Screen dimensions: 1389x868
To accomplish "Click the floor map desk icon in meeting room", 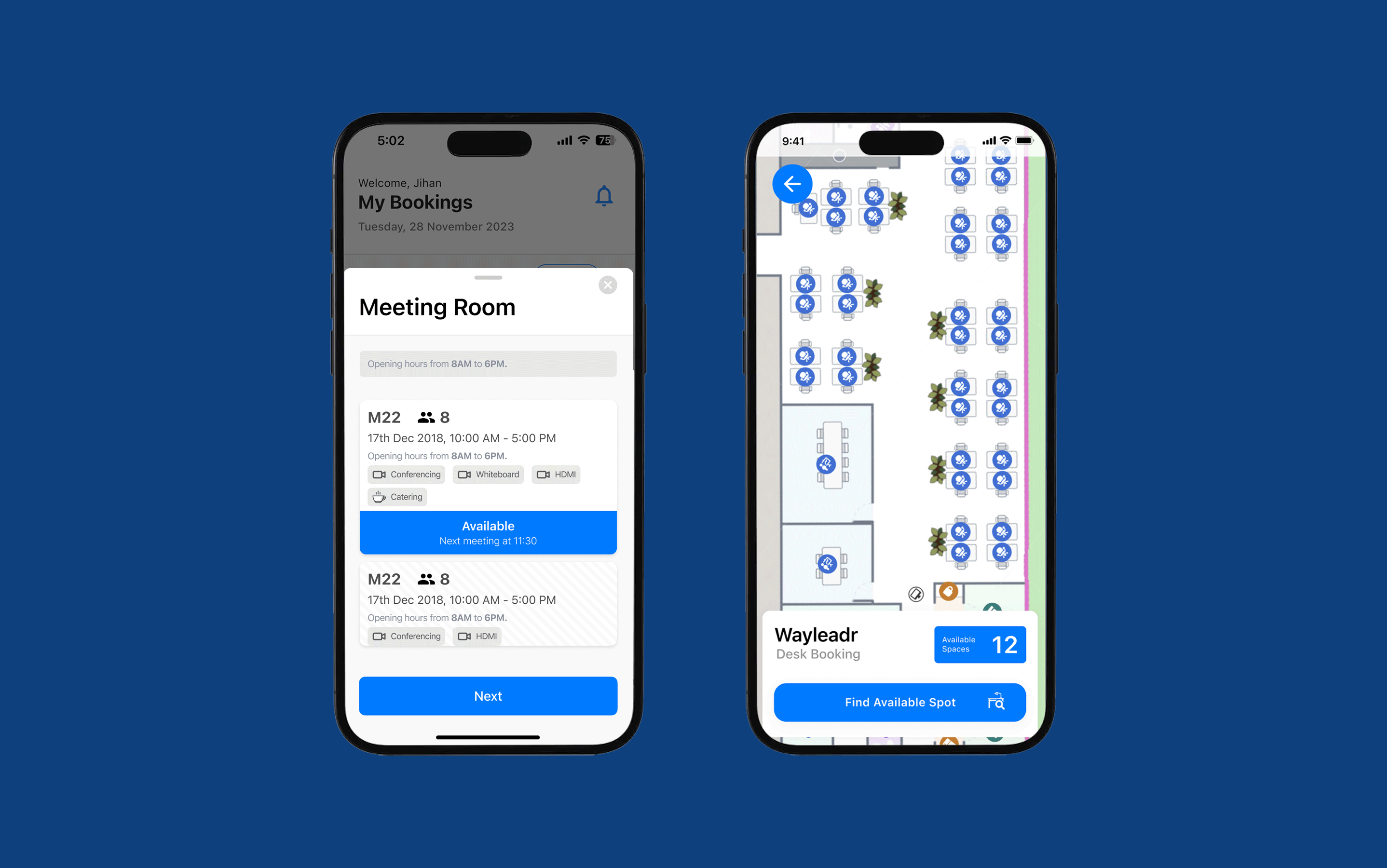I will click(826, 464).
